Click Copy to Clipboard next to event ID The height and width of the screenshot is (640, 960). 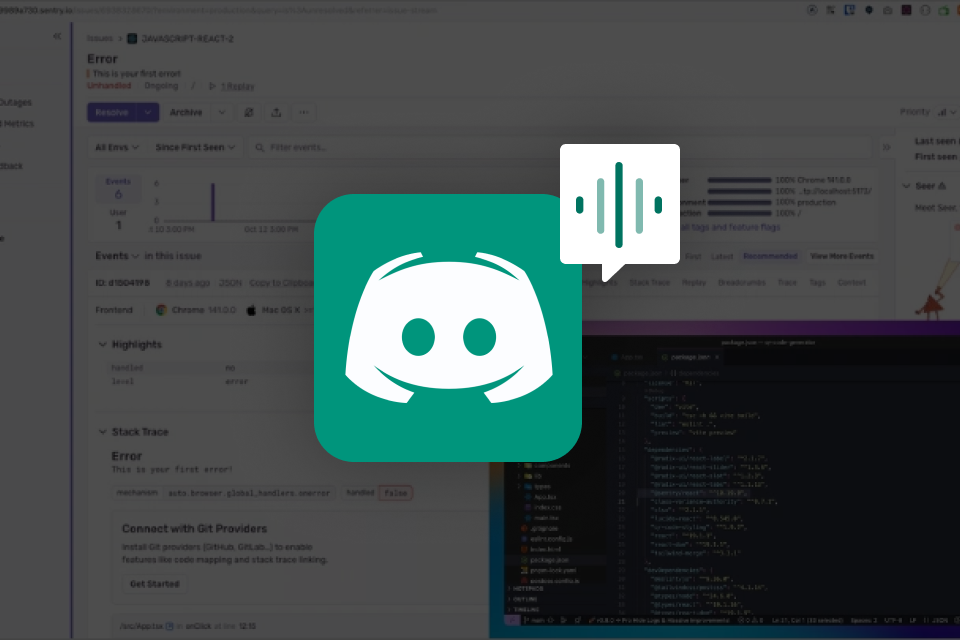click(282, 283)
